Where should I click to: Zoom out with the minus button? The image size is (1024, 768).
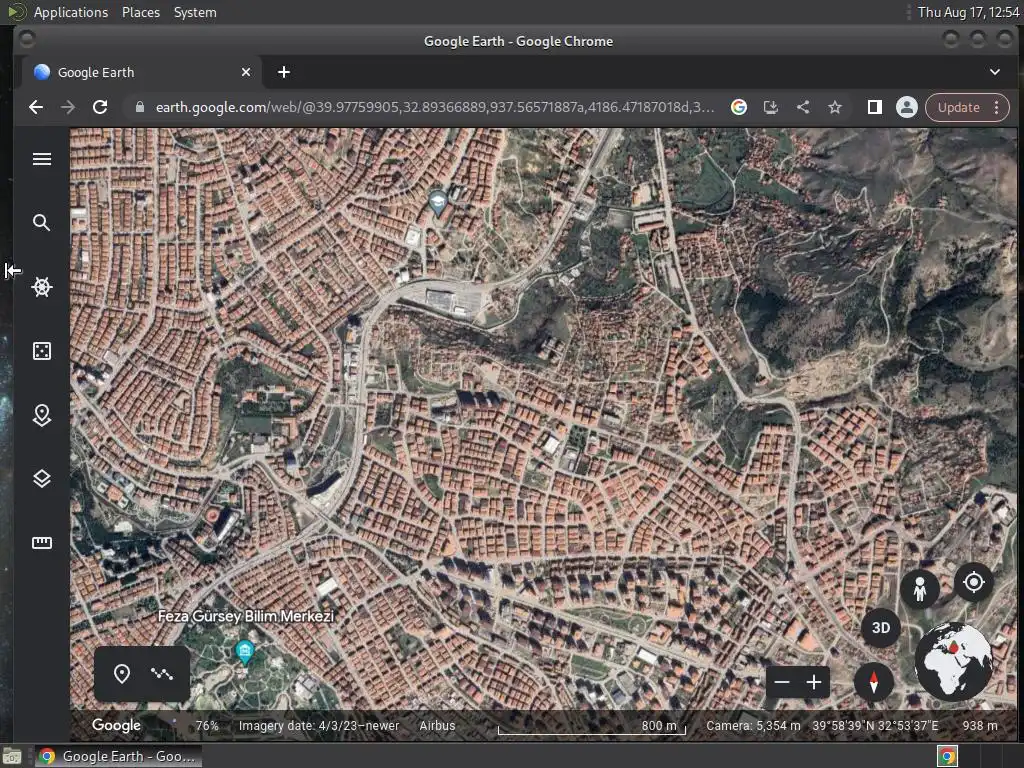[x=782, y=682]
